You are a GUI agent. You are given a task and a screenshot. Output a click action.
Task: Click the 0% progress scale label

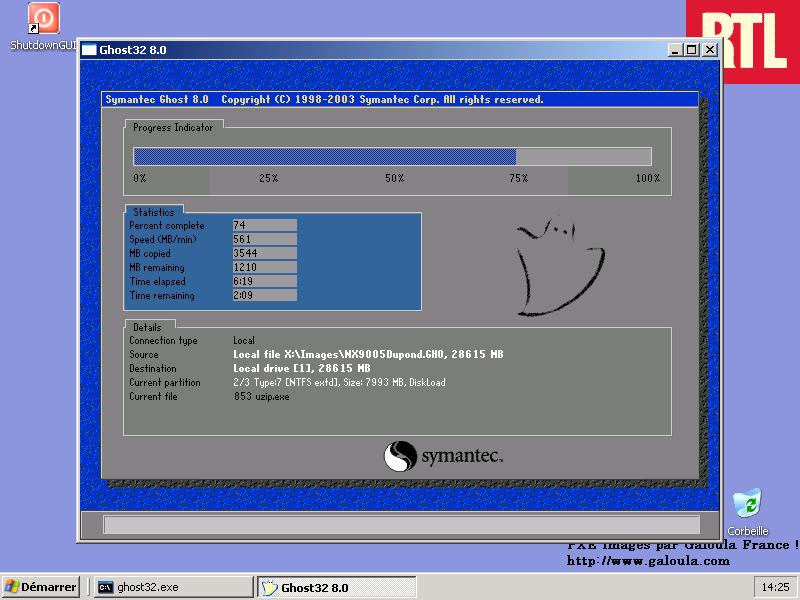(x=139, y=178)
